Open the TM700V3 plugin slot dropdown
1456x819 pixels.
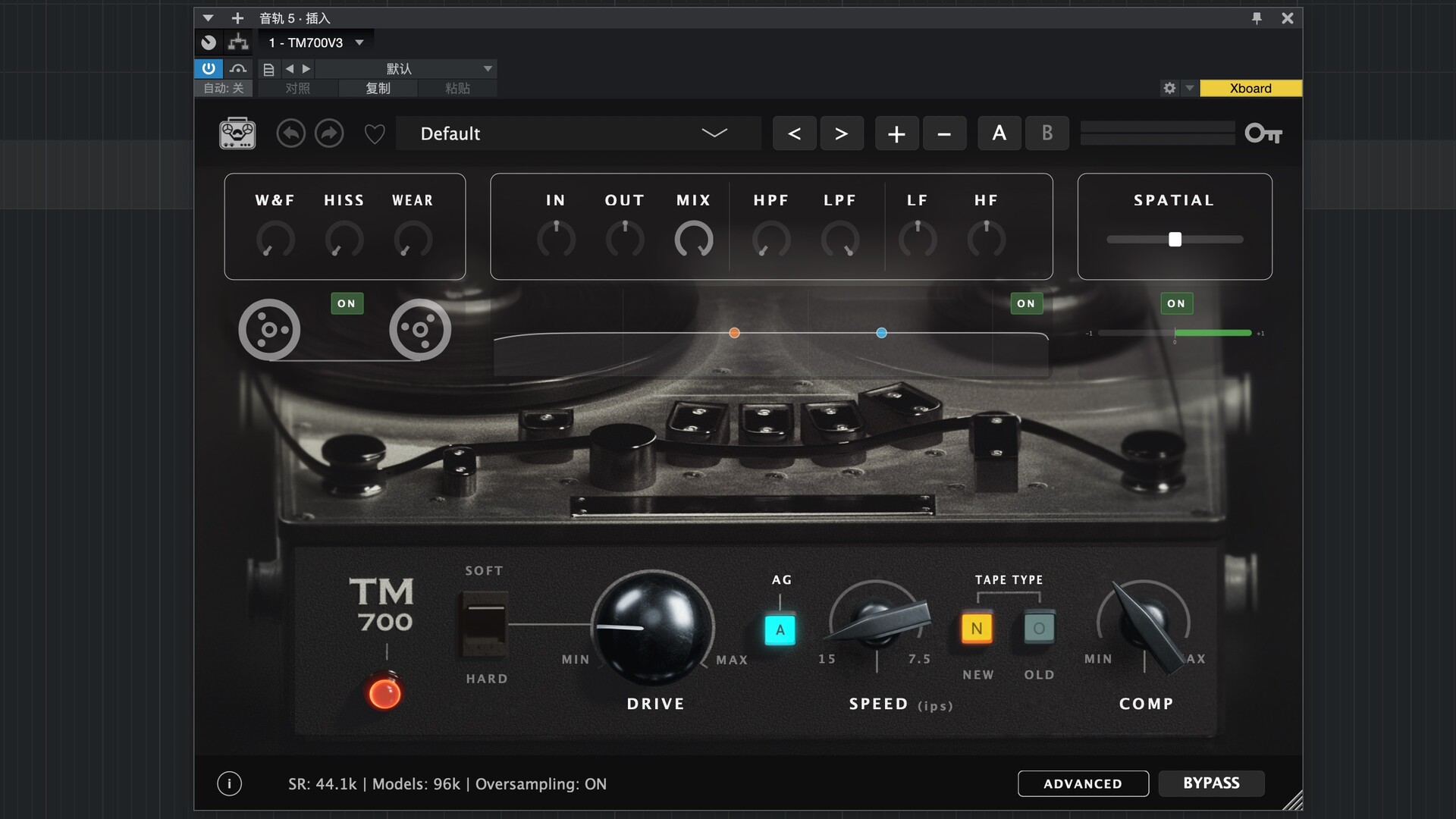pyautogui.click(x=359, y=42)
